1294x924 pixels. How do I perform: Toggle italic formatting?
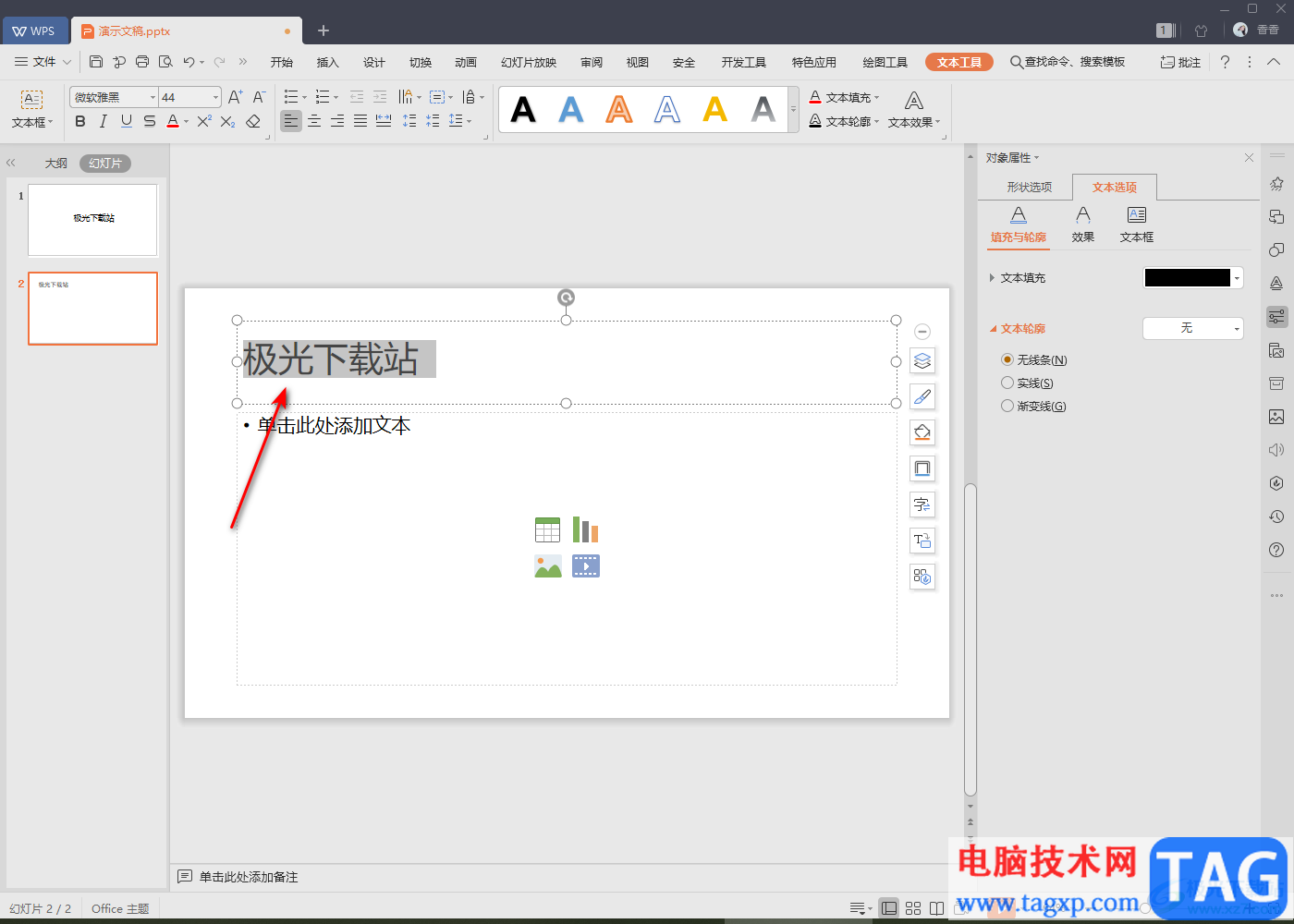tap(104, 121)
